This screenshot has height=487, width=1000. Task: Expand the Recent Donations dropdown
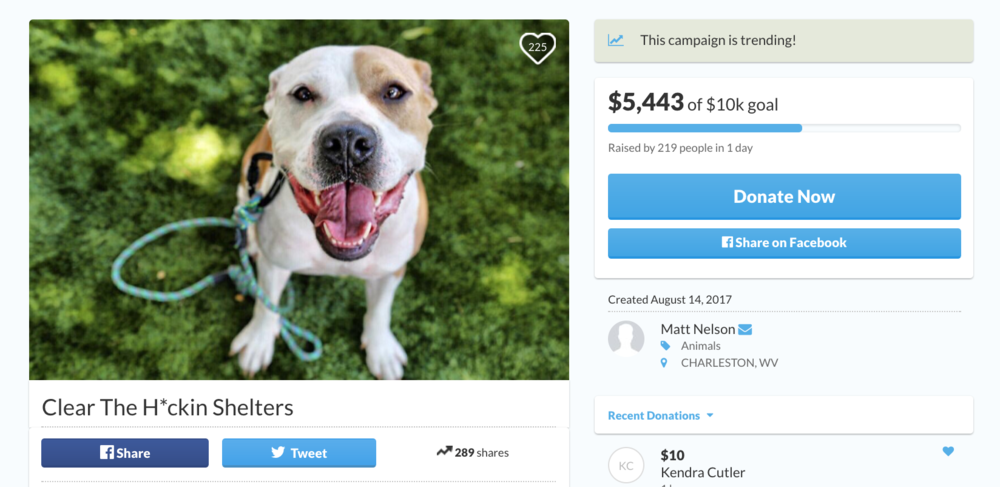710,416
